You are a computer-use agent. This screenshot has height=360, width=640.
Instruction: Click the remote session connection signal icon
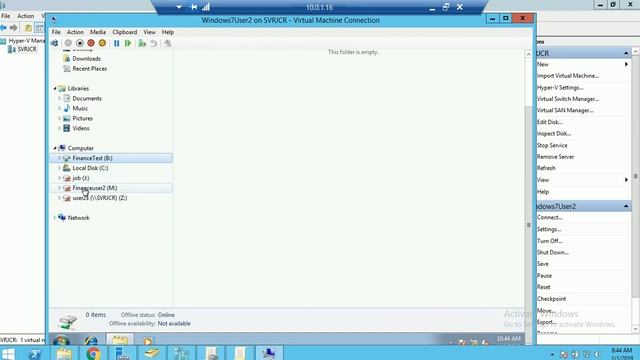206,7
